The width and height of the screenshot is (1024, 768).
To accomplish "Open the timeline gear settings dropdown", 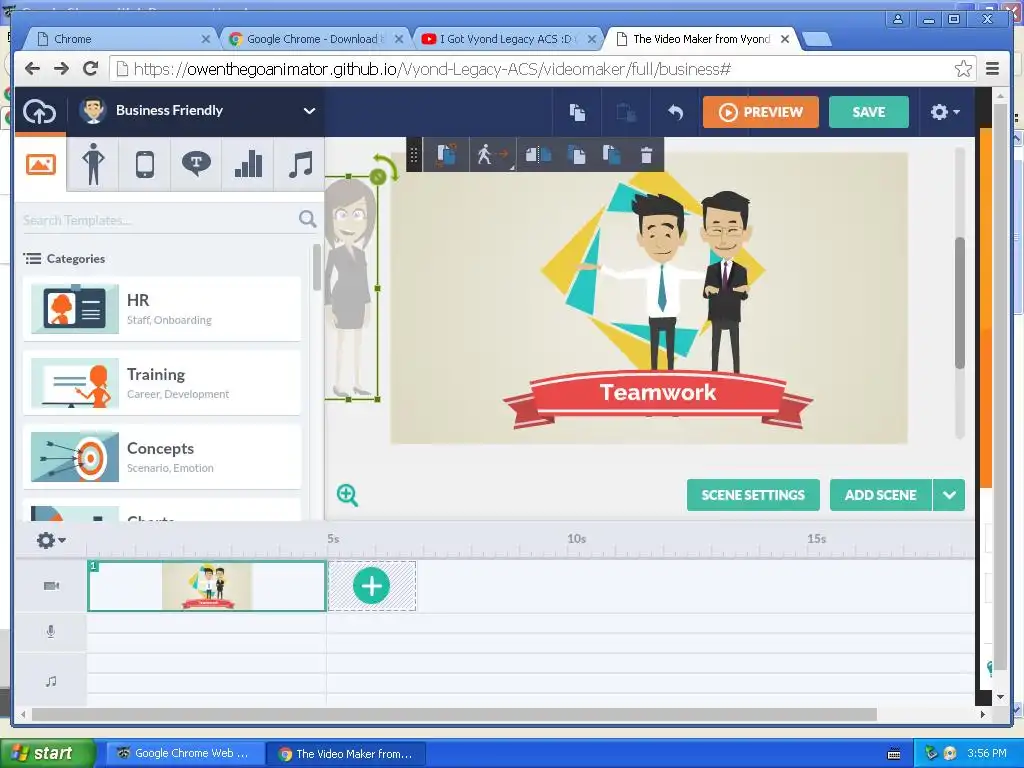I will (x=51, y=540).
